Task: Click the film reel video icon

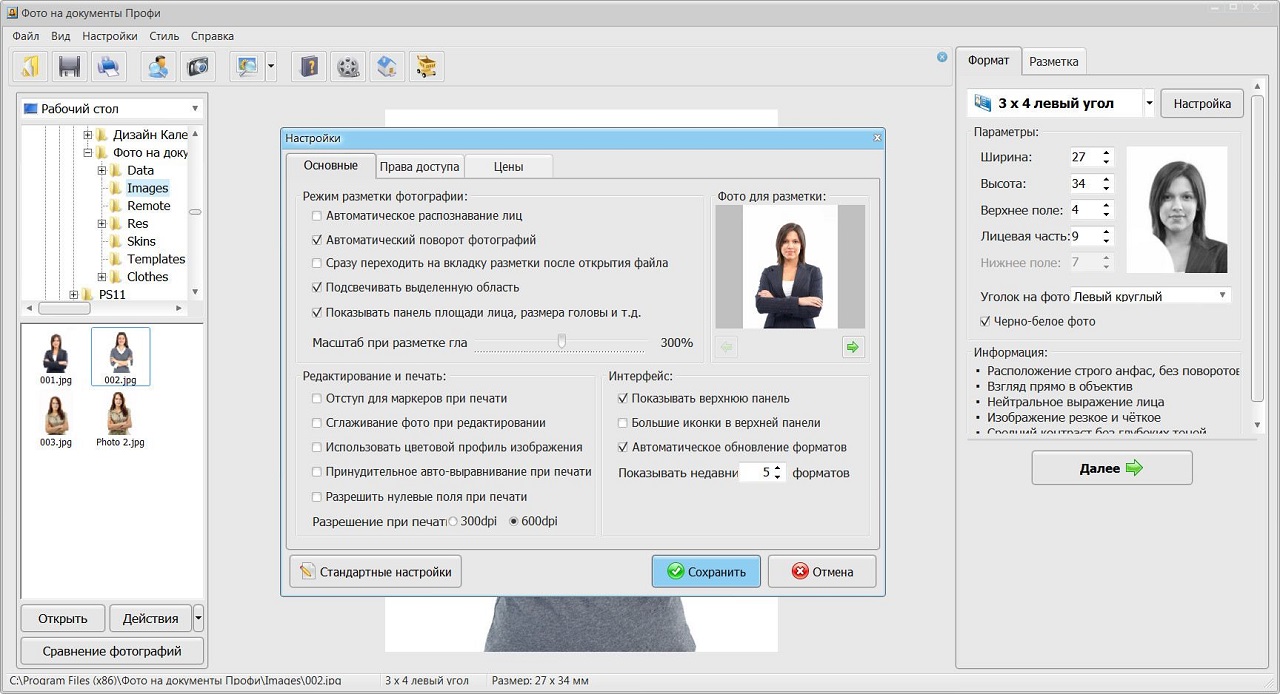Action: coord(348,67)
